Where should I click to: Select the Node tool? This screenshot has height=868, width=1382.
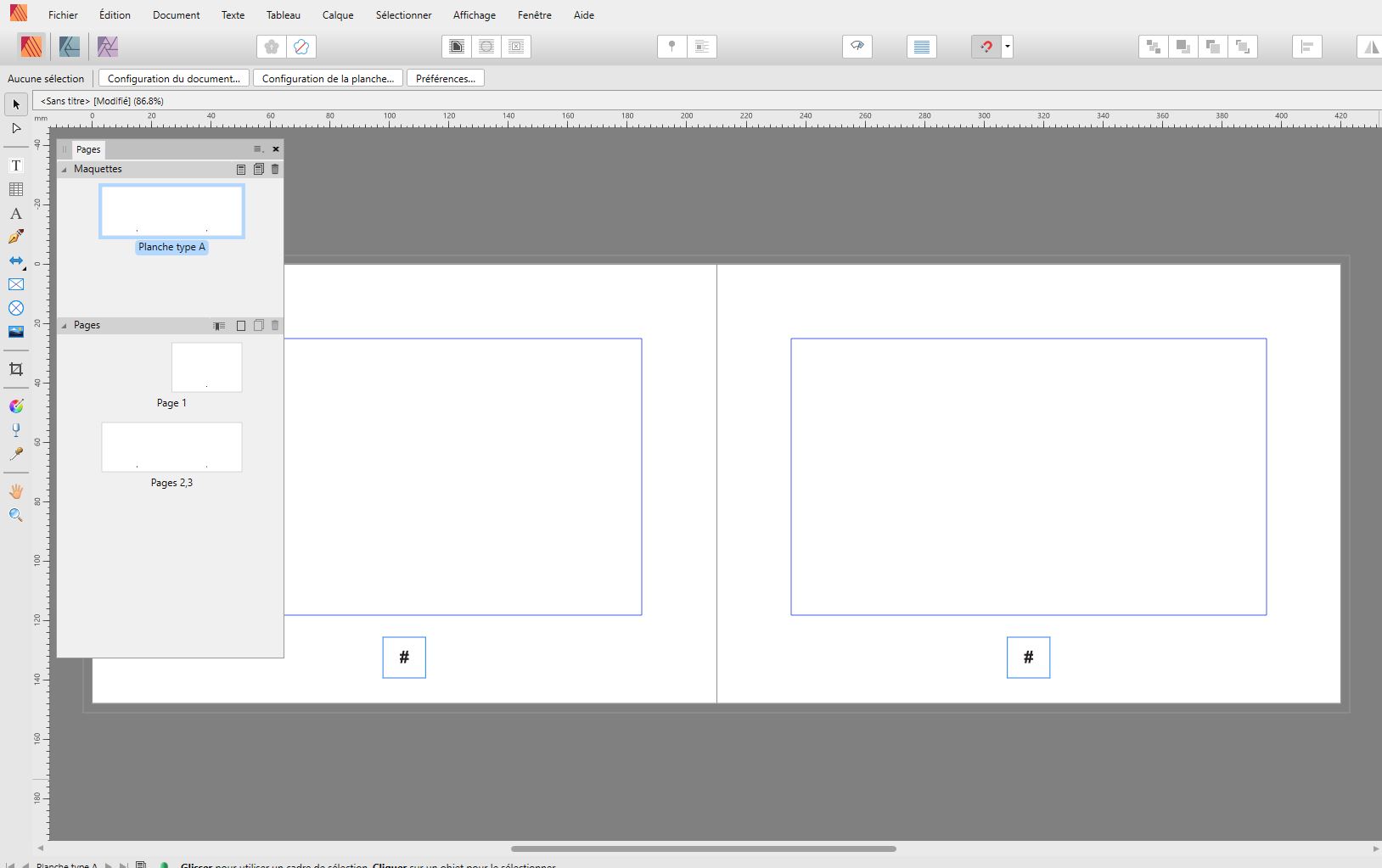[16, 128]
